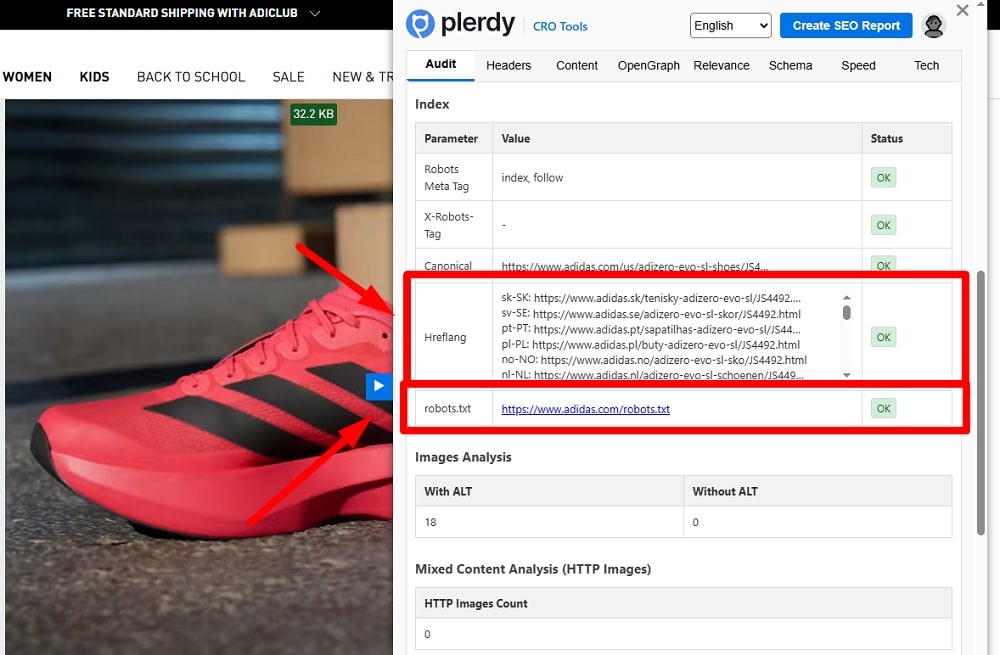The image size is (1000, 655).
Task: Click the page scrollbar up arrow
Action: coord(980,6)
